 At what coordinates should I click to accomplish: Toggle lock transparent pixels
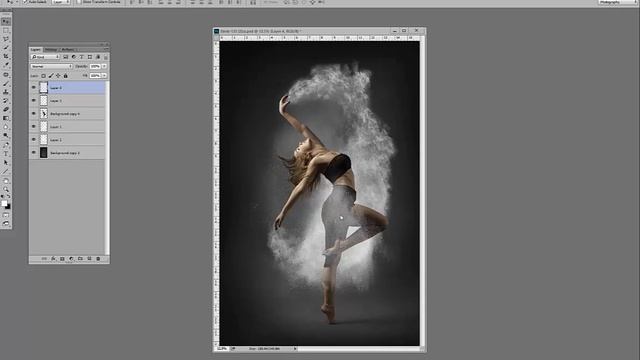pyautogui.click(x=43, y=76)
